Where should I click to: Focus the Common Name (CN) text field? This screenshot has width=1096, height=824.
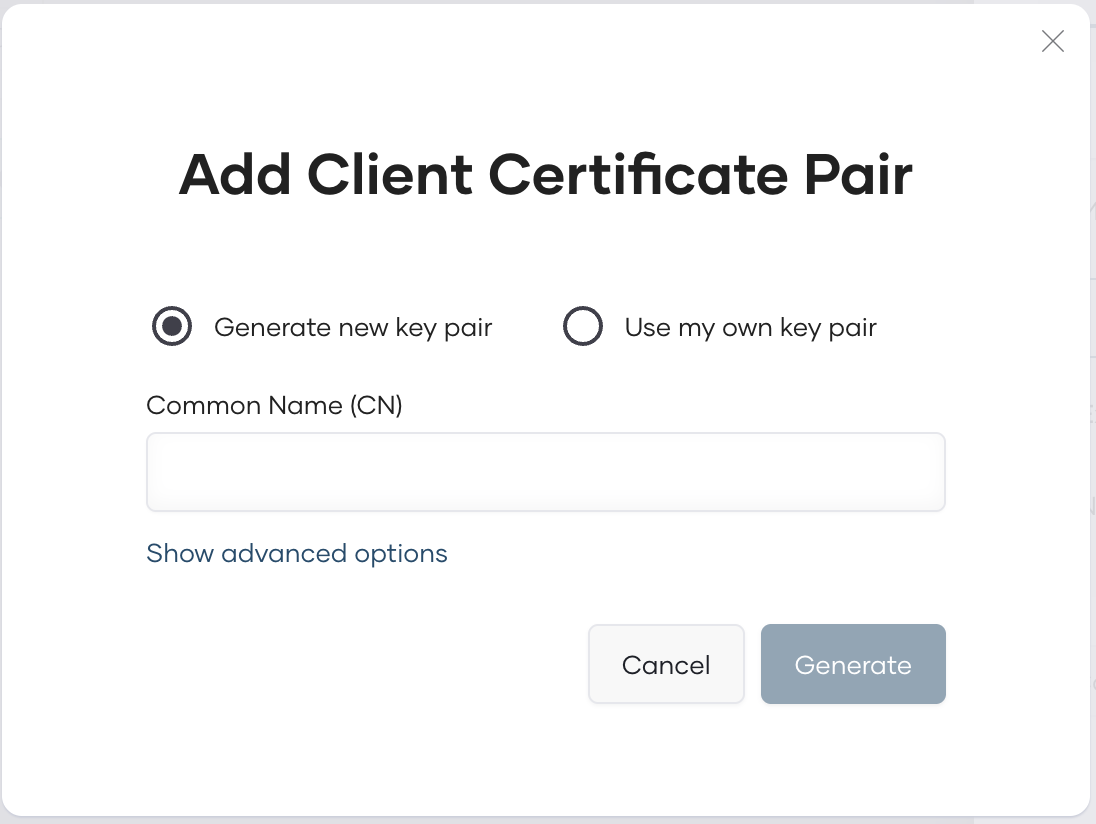point(545,472)
